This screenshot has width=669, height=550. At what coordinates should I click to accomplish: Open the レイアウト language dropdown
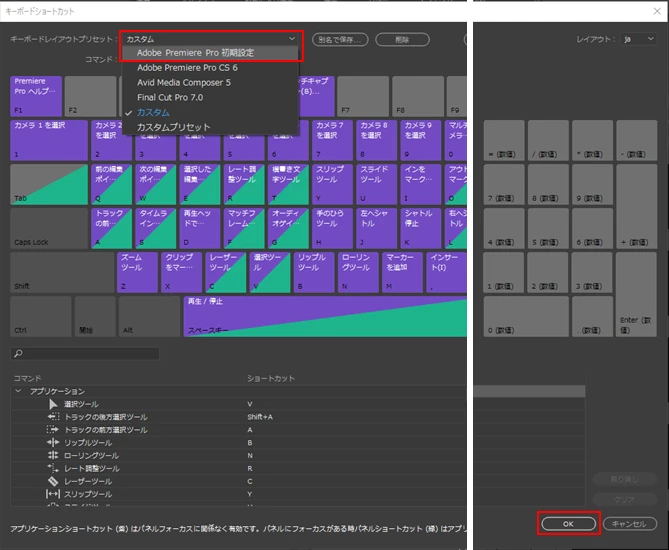[638, 39]
